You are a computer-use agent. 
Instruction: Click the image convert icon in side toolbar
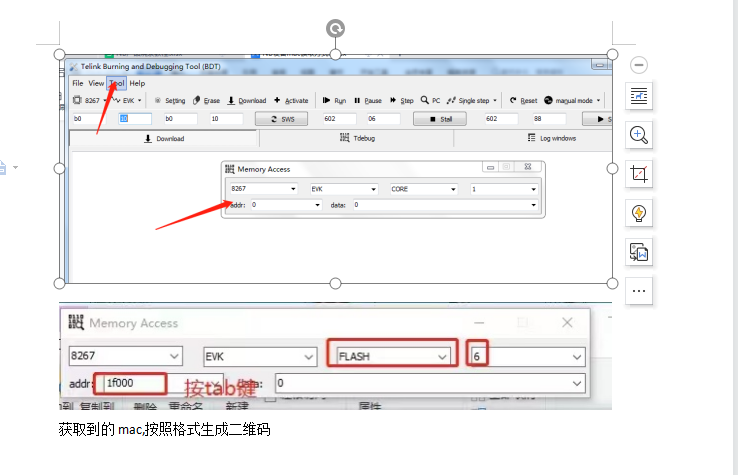coord(639,252)
